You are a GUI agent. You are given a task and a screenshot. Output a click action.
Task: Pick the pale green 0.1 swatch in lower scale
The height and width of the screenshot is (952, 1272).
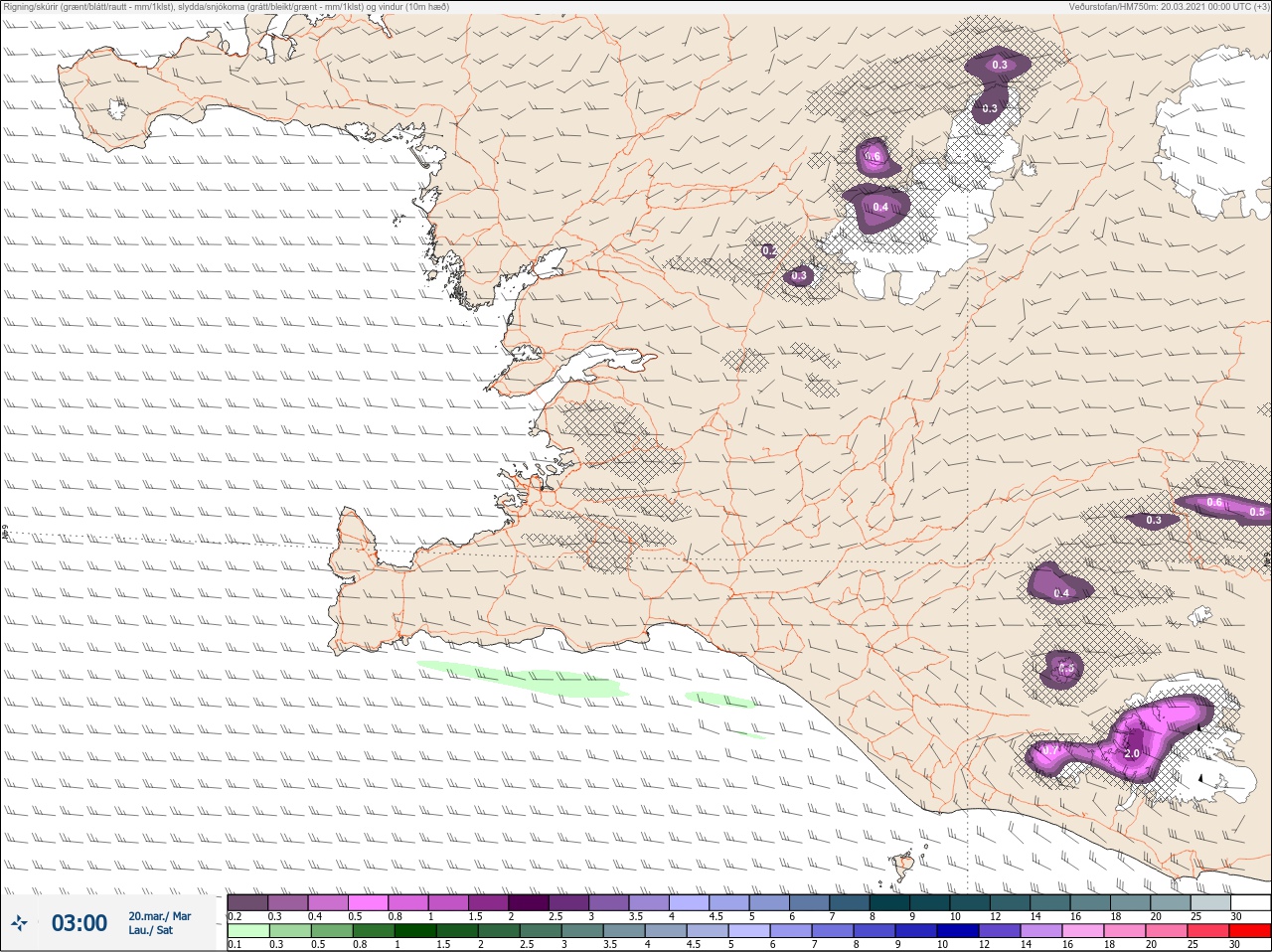click(247, 931)
